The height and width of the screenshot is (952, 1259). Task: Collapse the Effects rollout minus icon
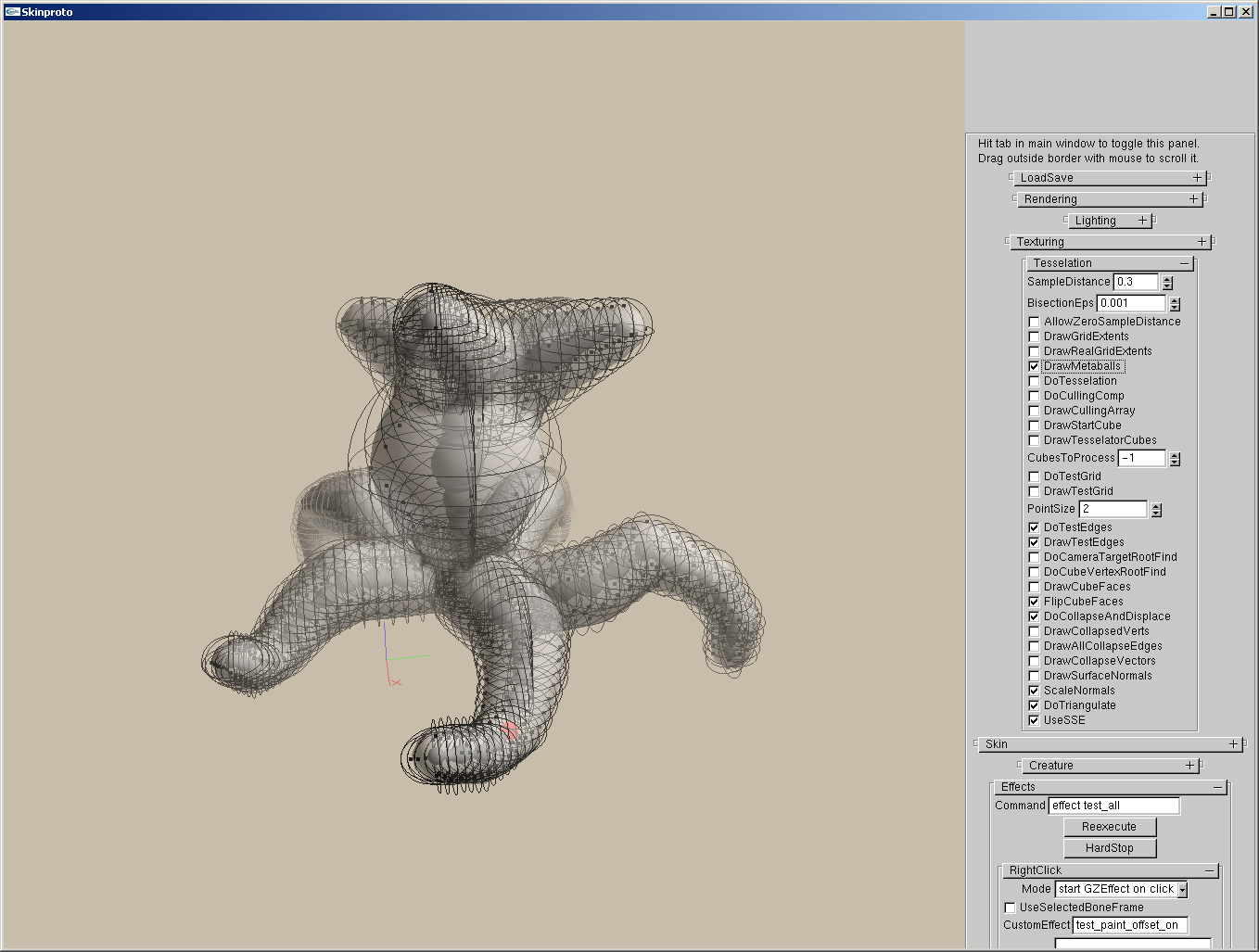pos(1217,787)
